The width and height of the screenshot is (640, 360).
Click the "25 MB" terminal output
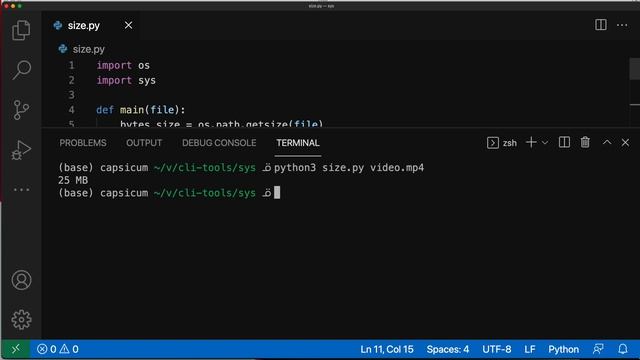[73, 180]
